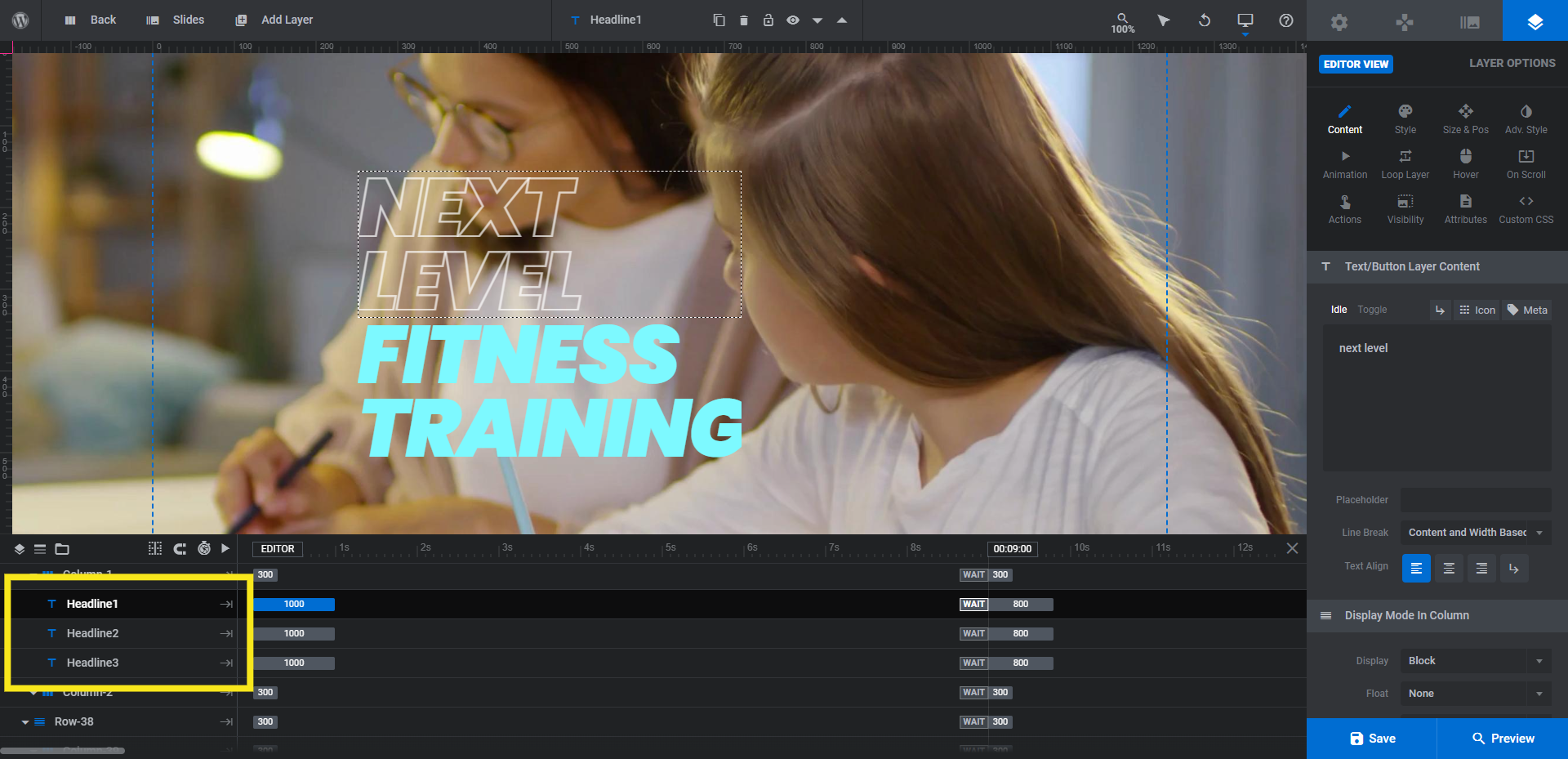The width and height of the screenshot is (1568, 759).
Task: Open Size & Pos layer options
Action: point(1466,119)
